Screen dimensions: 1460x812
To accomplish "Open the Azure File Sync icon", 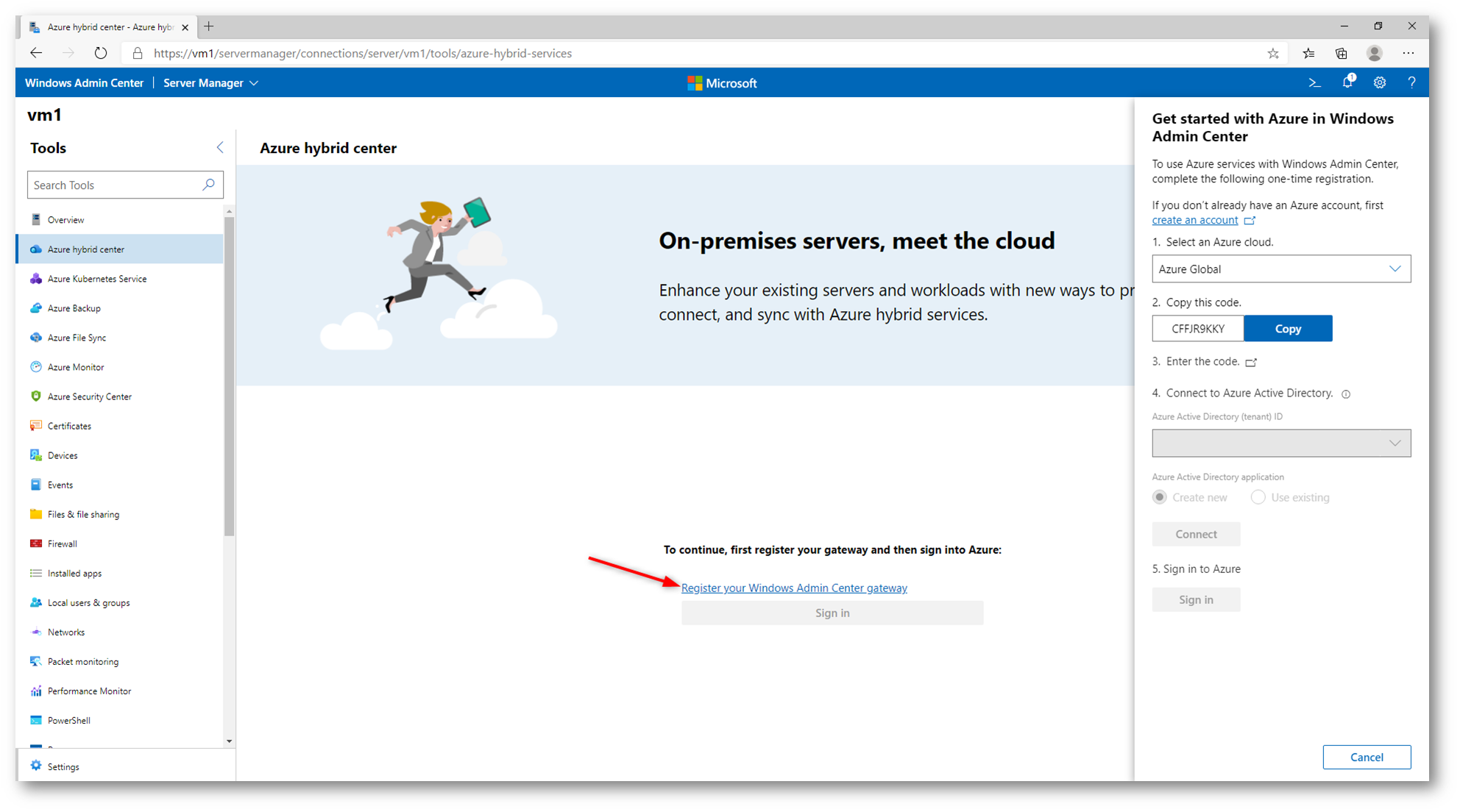I will coord(36,337).
